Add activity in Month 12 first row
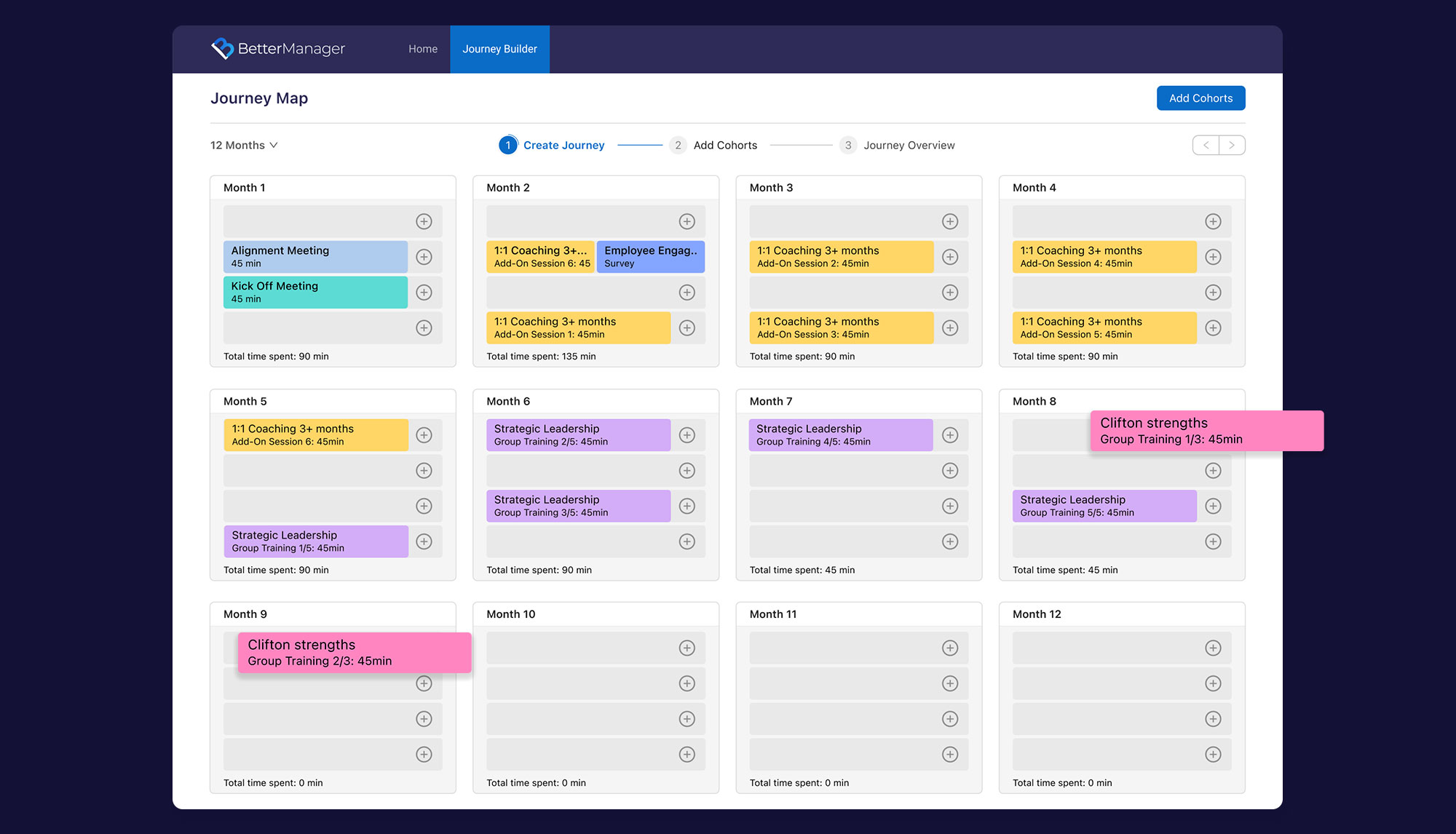Viewport: 1456px width, 834px height. [1213, 648]
